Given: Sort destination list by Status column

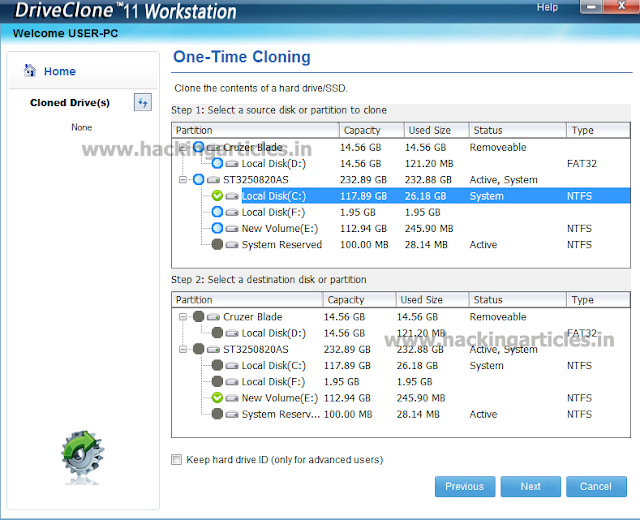Looking at the screenshot, I should click(518, 300).
